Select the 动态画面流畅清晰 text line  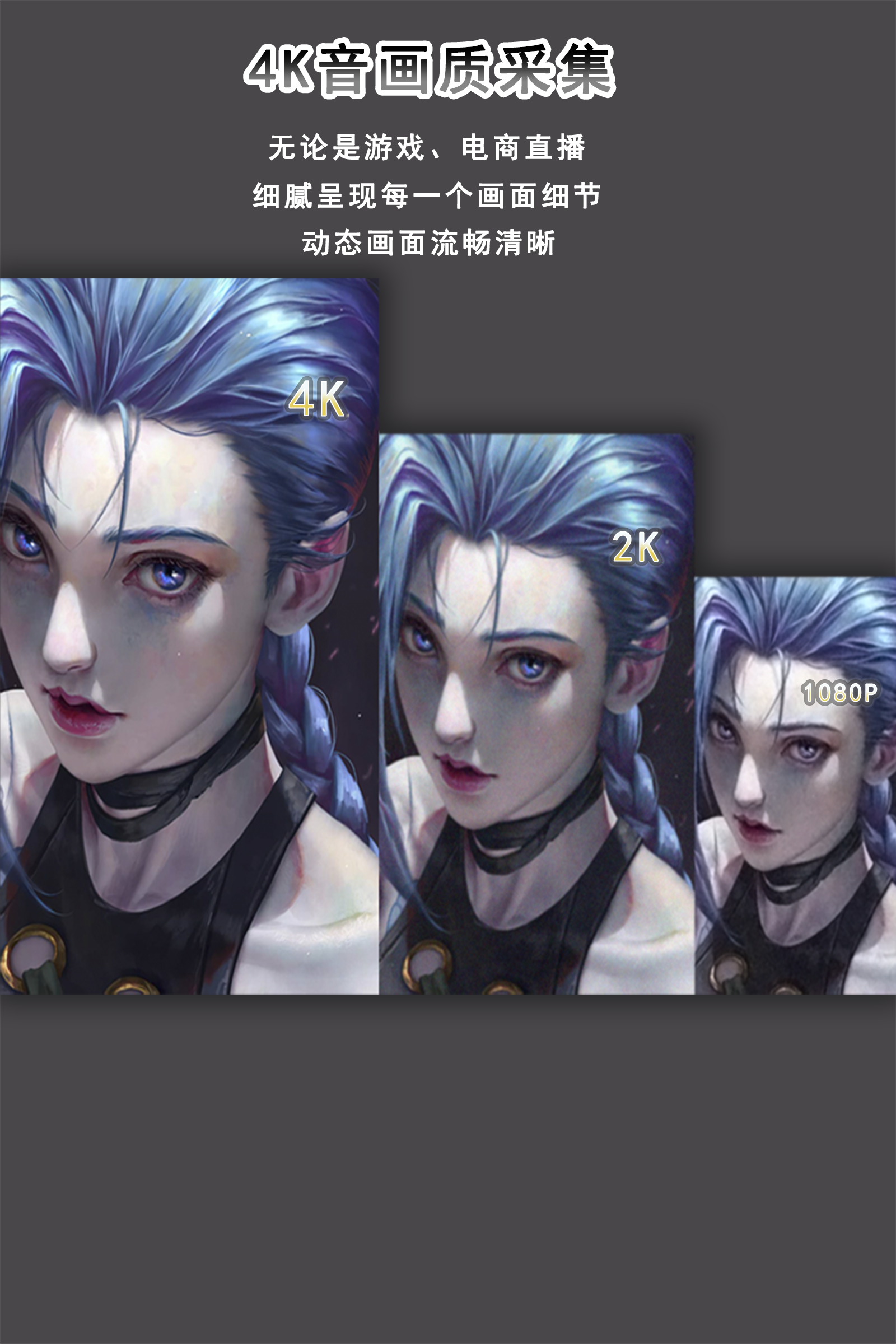(428, 243)
